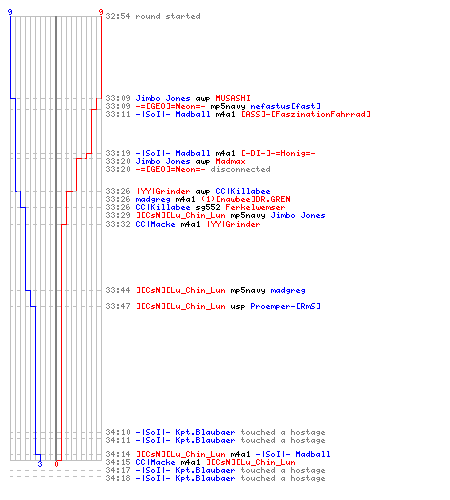Select the 34:18 hostage touched entry
Screen dimensions: 450x500
click(215, 478)
